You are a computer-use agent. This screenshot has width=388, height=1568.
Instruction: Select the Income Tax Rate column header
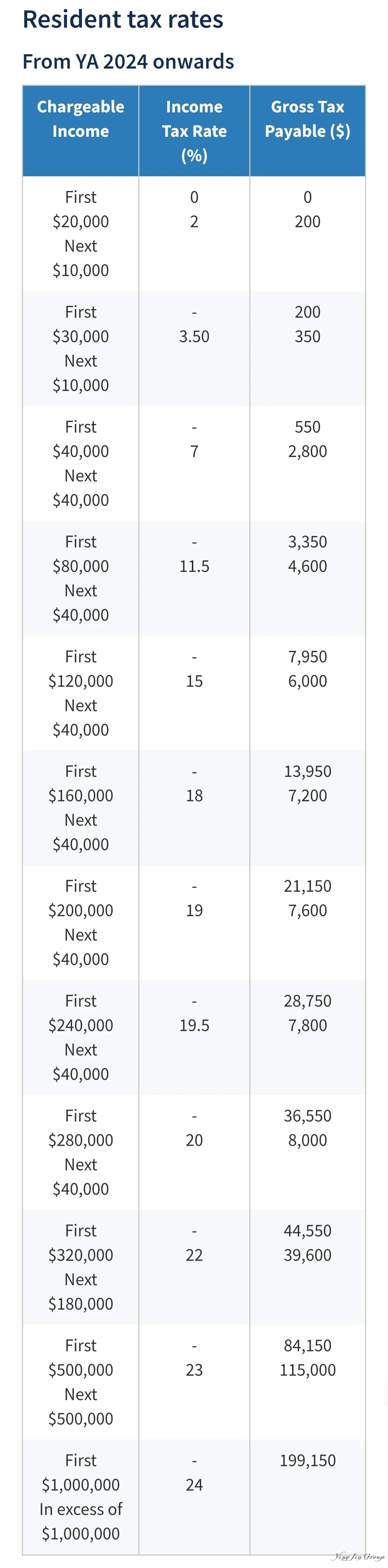pyautogui.click(x=194, y=131)
